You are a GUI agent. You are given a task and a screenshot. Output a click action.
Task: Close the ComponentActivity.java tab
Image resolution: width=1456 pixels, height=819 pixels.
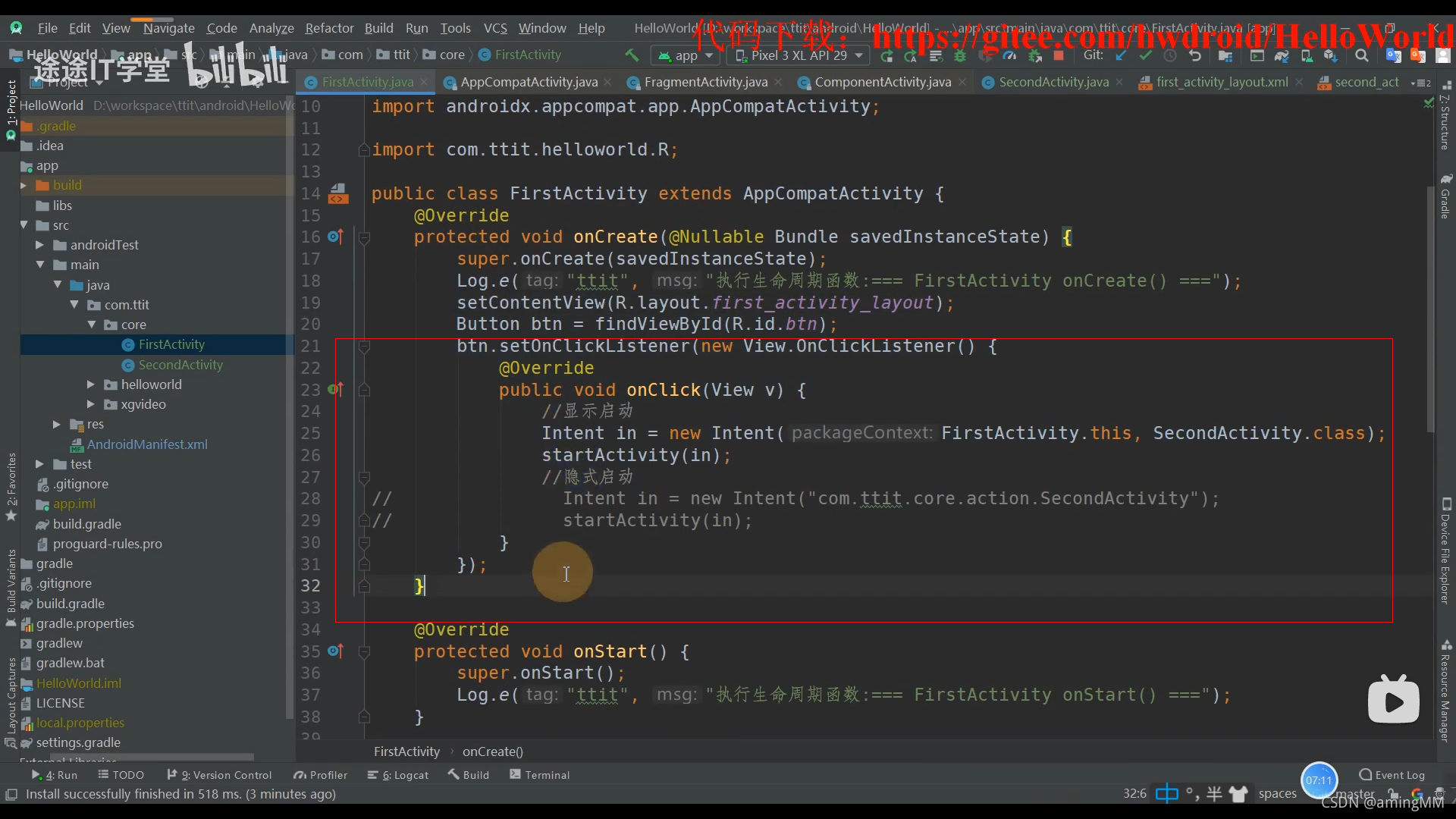[962, 82]
